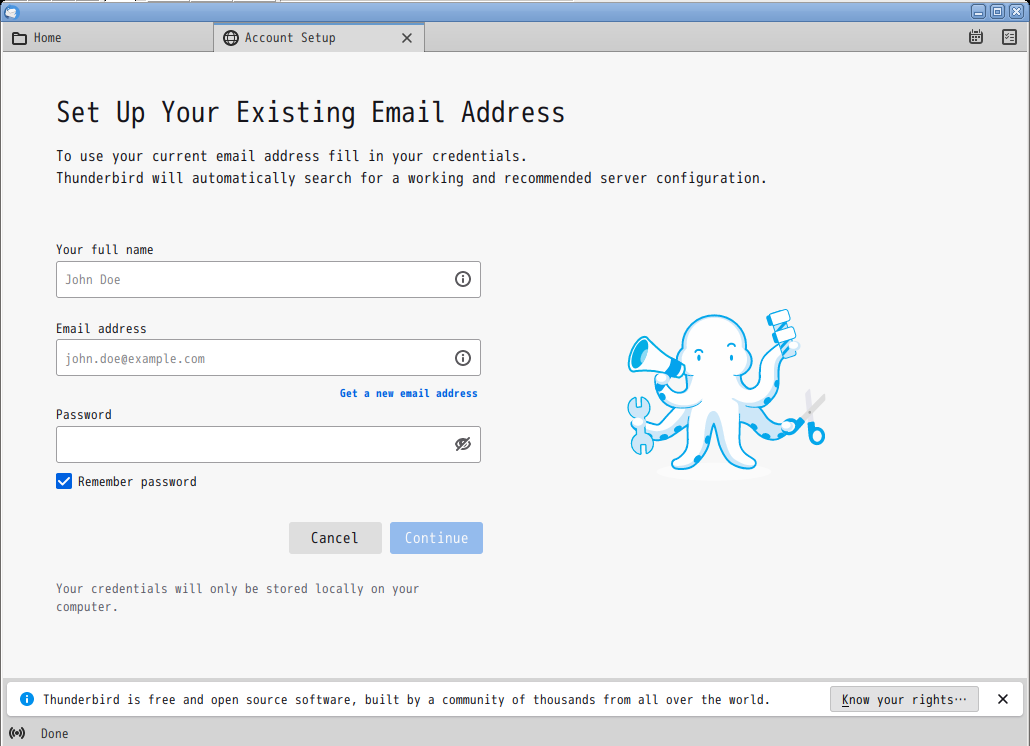Follow the Get a new email address link
Screen dimensions: 1030x746
tap(409, 393)
